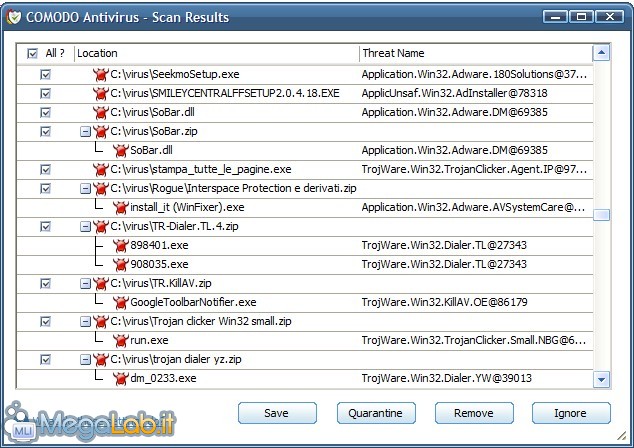Collapse the TR.KillAV.zip node
The width and height of the screenshot is (634, 448).
(85, 283)
